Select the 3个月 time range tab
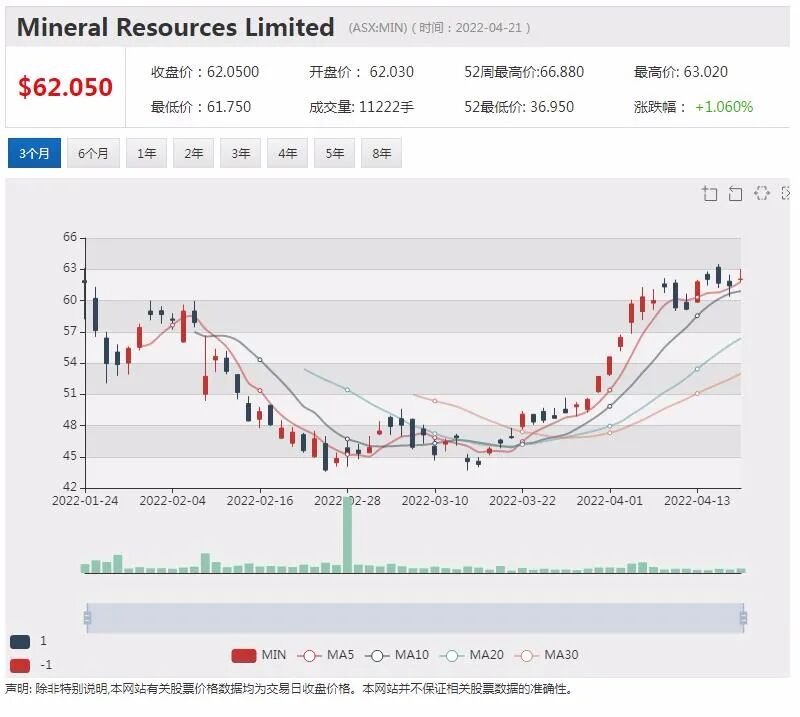The width and height of the screenshot is (800, 717). pos(34,153)
